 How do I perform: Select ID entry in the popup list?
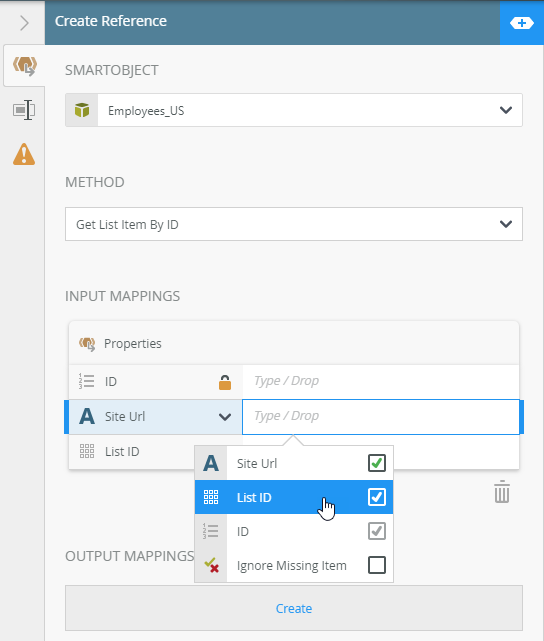(x=294, y=531)
